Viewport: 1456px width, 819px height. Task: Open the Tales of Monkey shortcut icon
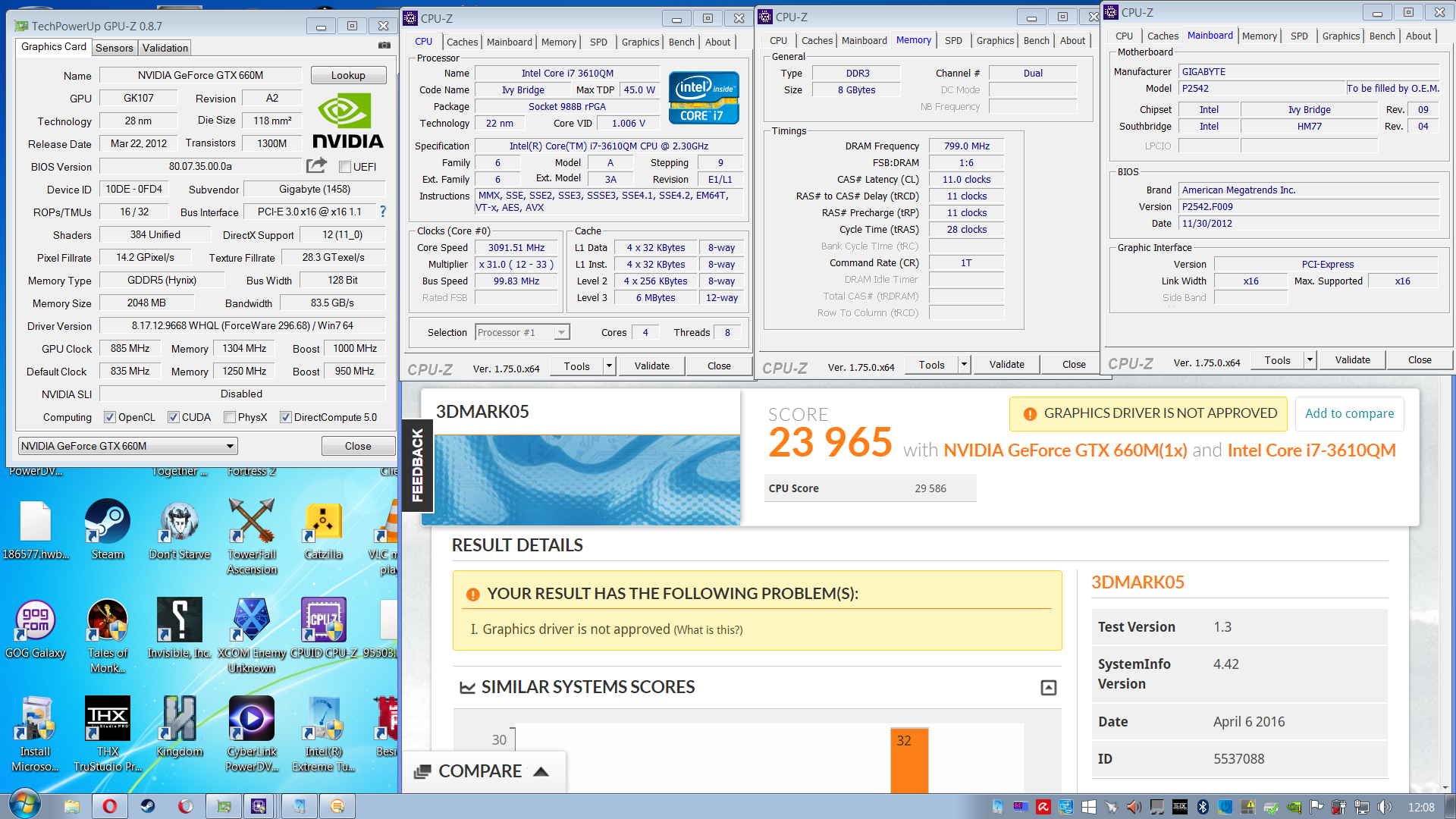[107, 635]
